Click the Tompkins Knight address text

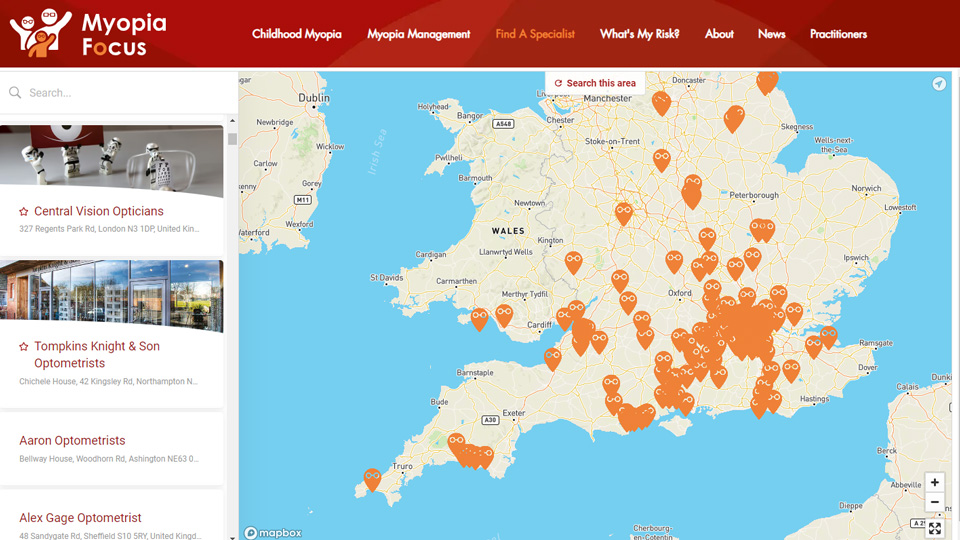click(108, 381)
